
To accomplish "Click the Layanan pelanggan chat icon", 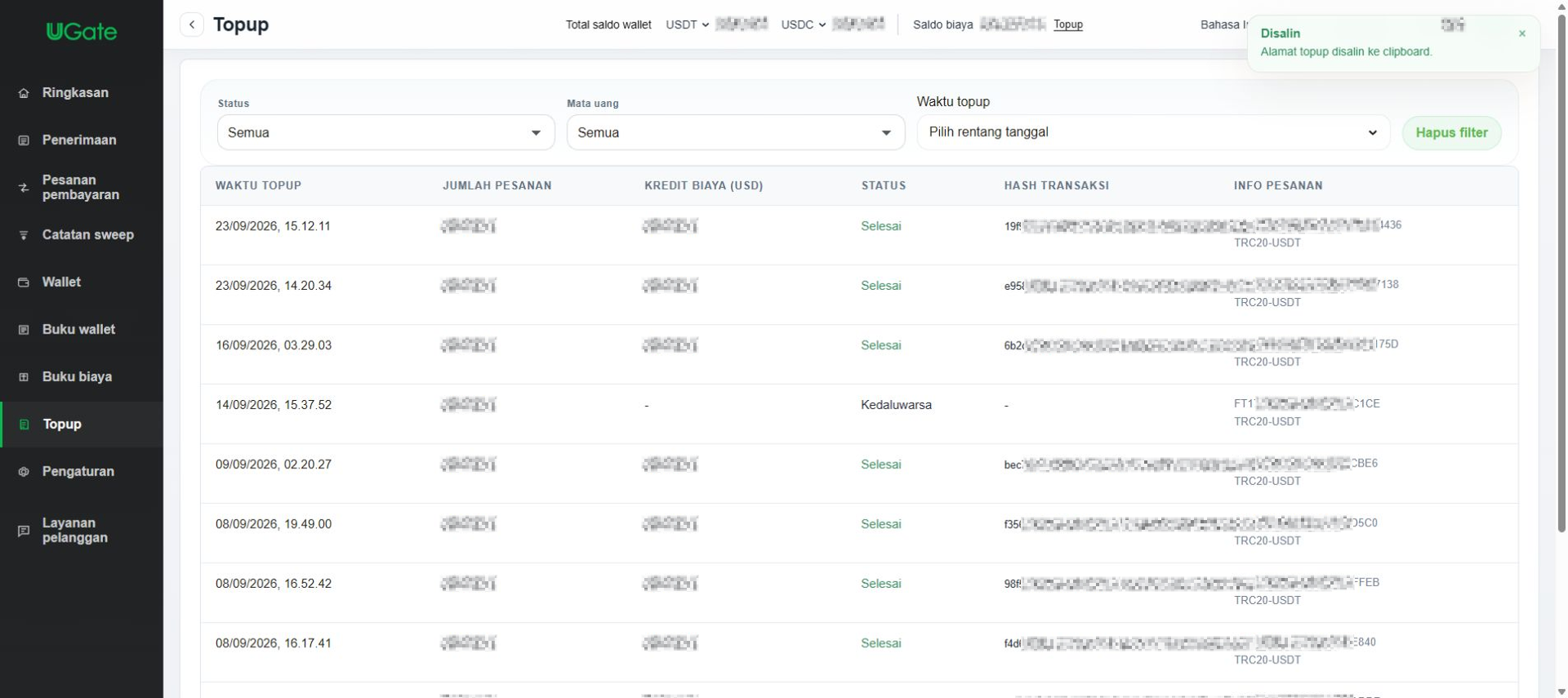I will pos(24,531).
